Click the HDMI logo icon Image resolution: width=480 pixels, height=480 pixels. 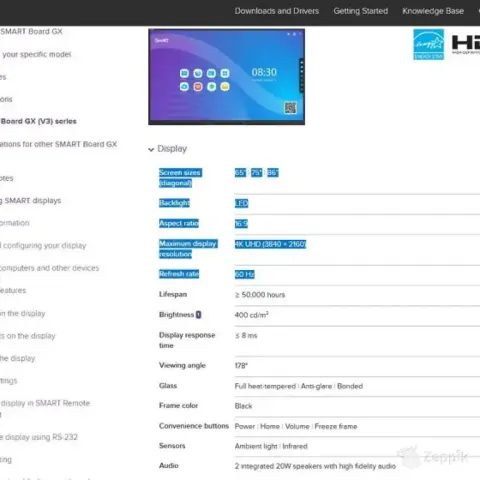point(466,44)
